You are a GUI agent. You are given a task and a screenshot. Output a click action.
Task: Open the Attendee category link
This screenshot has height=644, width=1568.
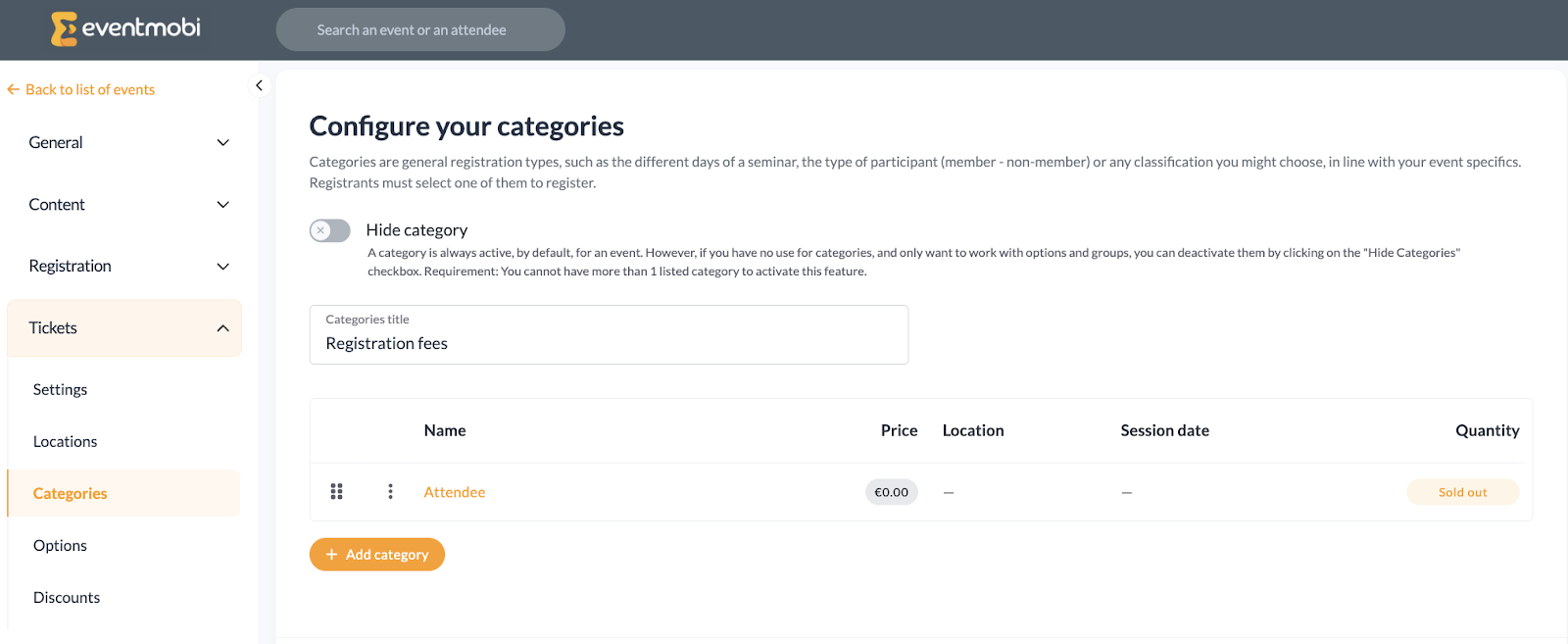pos(454,492)
